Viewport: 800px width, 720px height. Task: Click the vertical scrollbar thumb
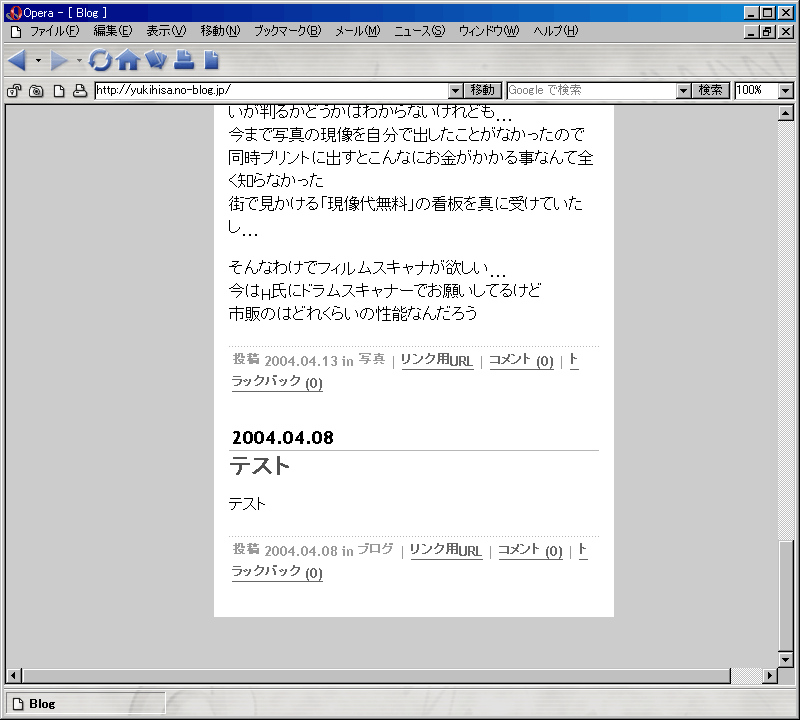[786, 595]
